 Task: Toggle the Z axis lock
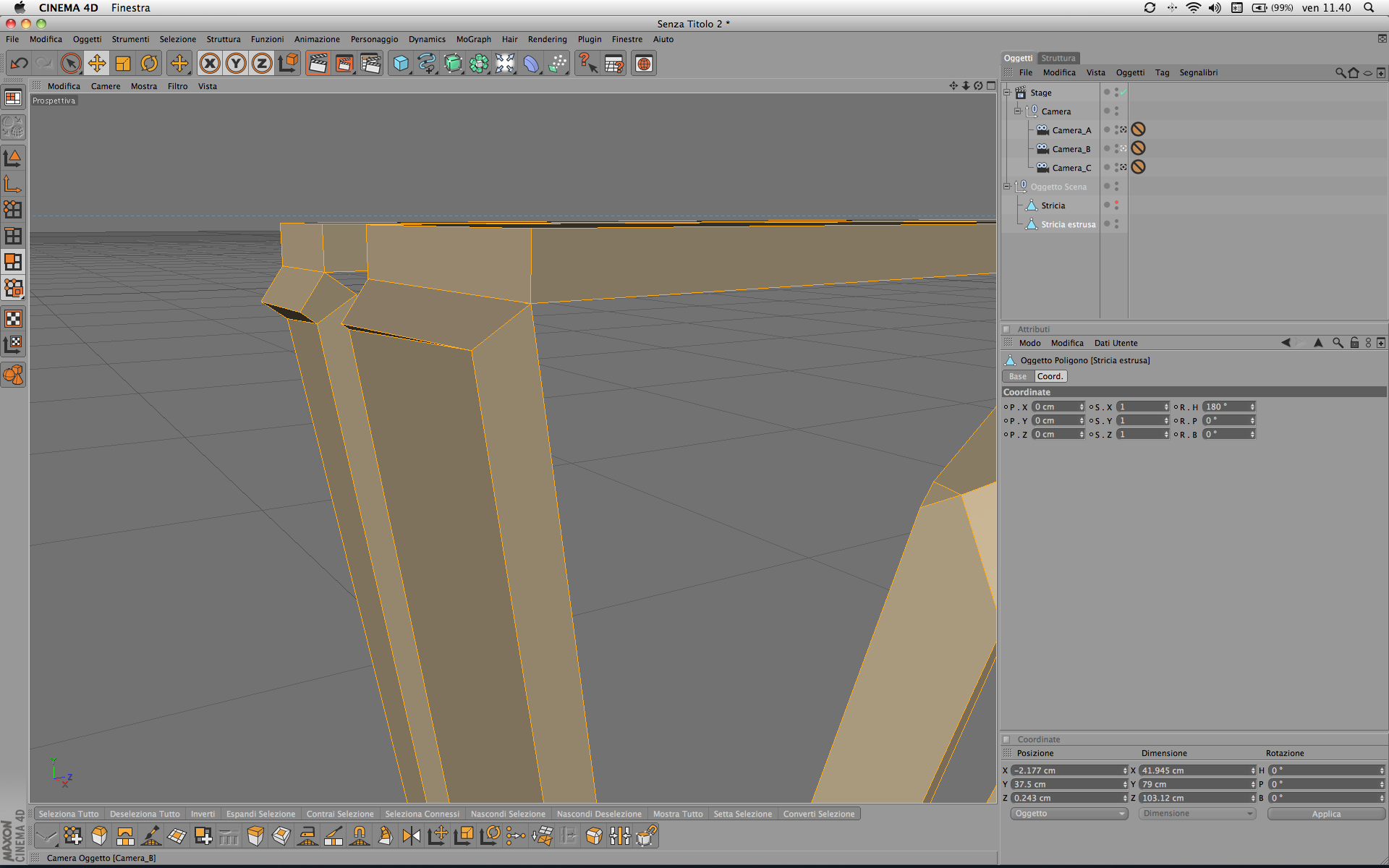click(x=262, y=64)
